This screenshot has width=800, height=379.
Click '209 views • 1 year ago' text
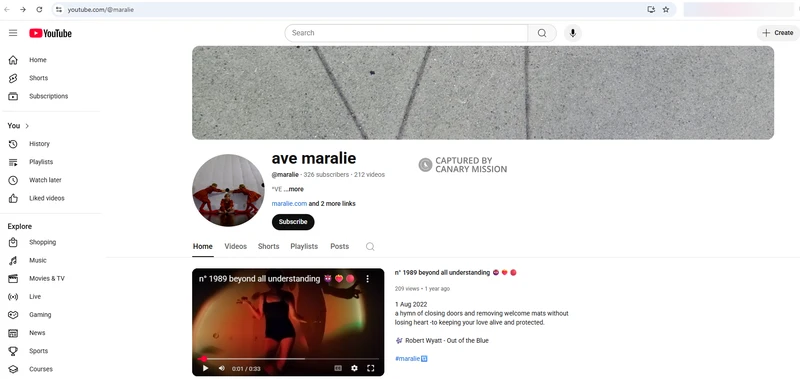click(x=422, y=289)
